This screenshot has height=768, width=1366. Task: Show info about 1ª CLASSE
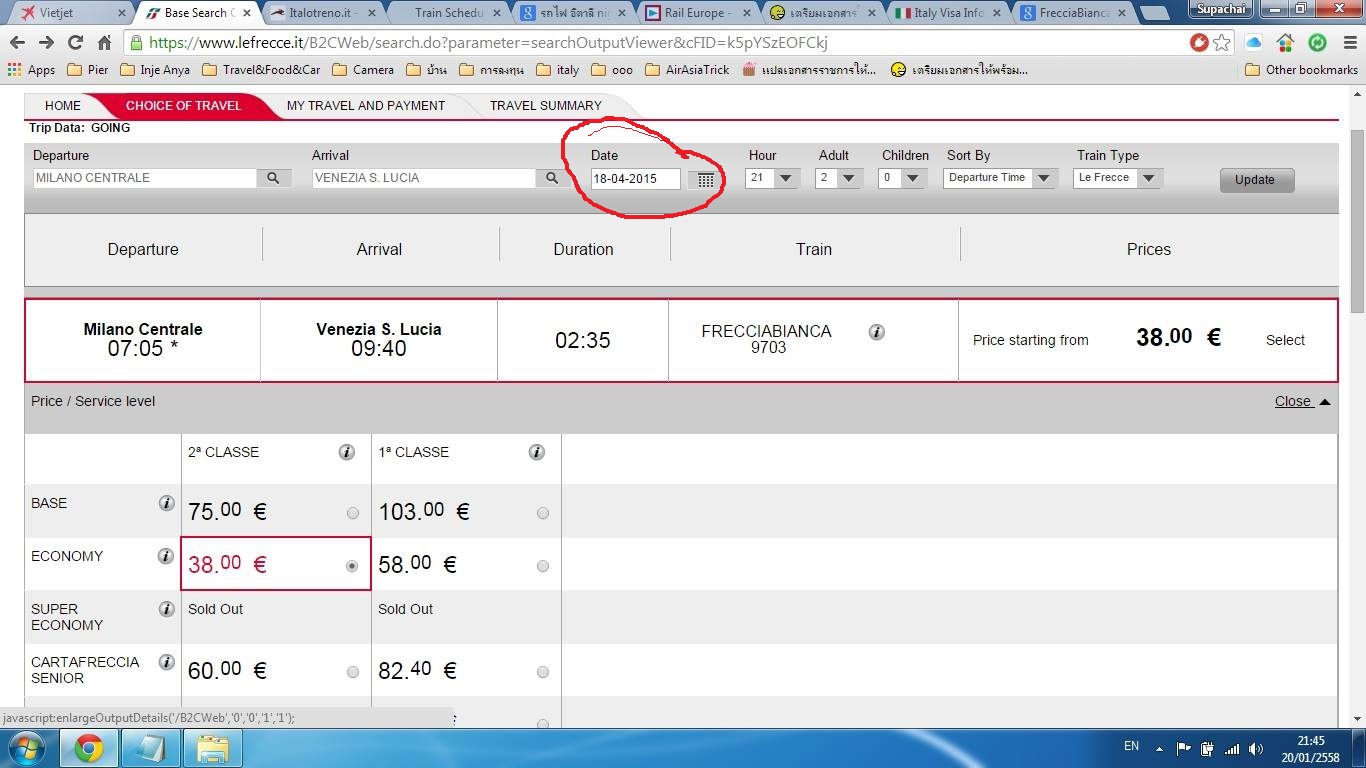536,452
